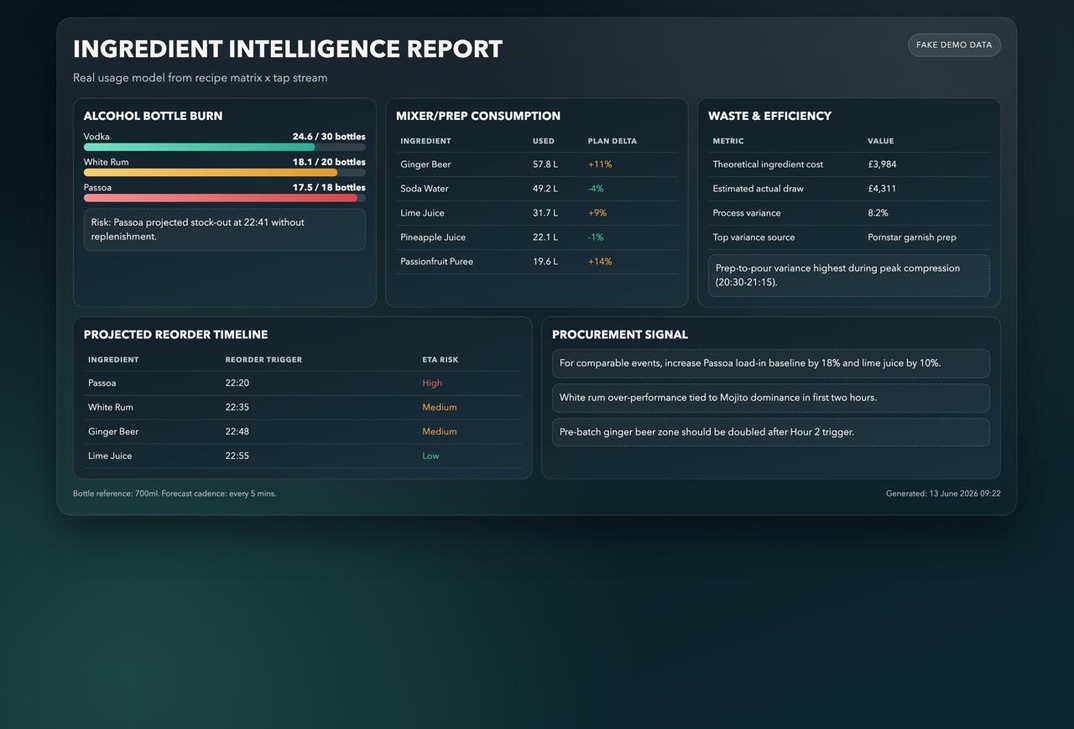Click the Soda Water row name

pyautogui.click(x=425, y=188)
